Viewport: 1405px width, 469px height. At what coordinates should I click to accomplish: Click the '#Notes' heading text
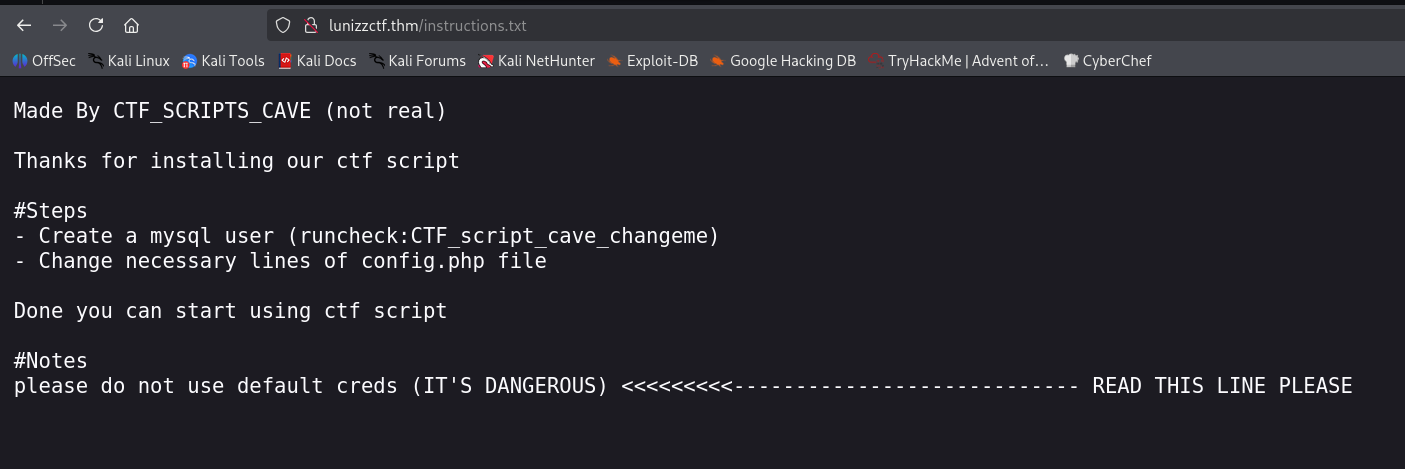(51, 361)
